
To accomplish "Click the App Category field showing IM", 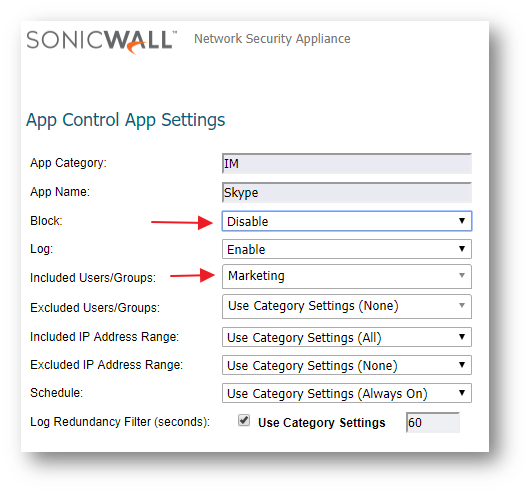I will point(347,164).
